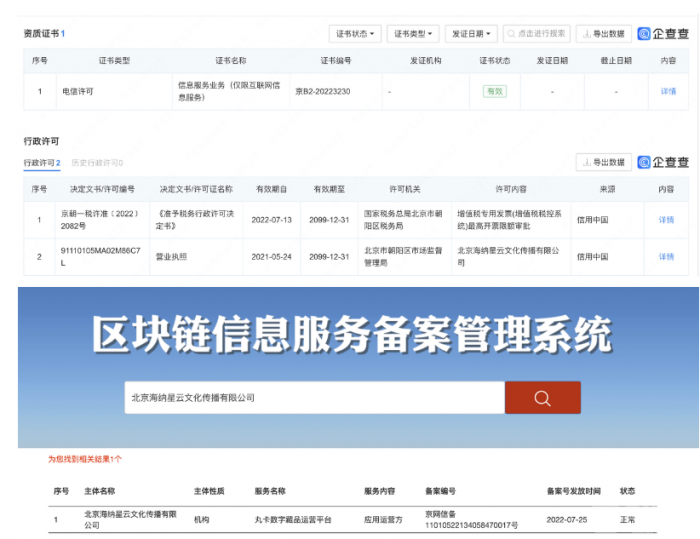The image size is (700, 539).
Task: Click the 截止日期 column header
Action: tap(616, 61)
